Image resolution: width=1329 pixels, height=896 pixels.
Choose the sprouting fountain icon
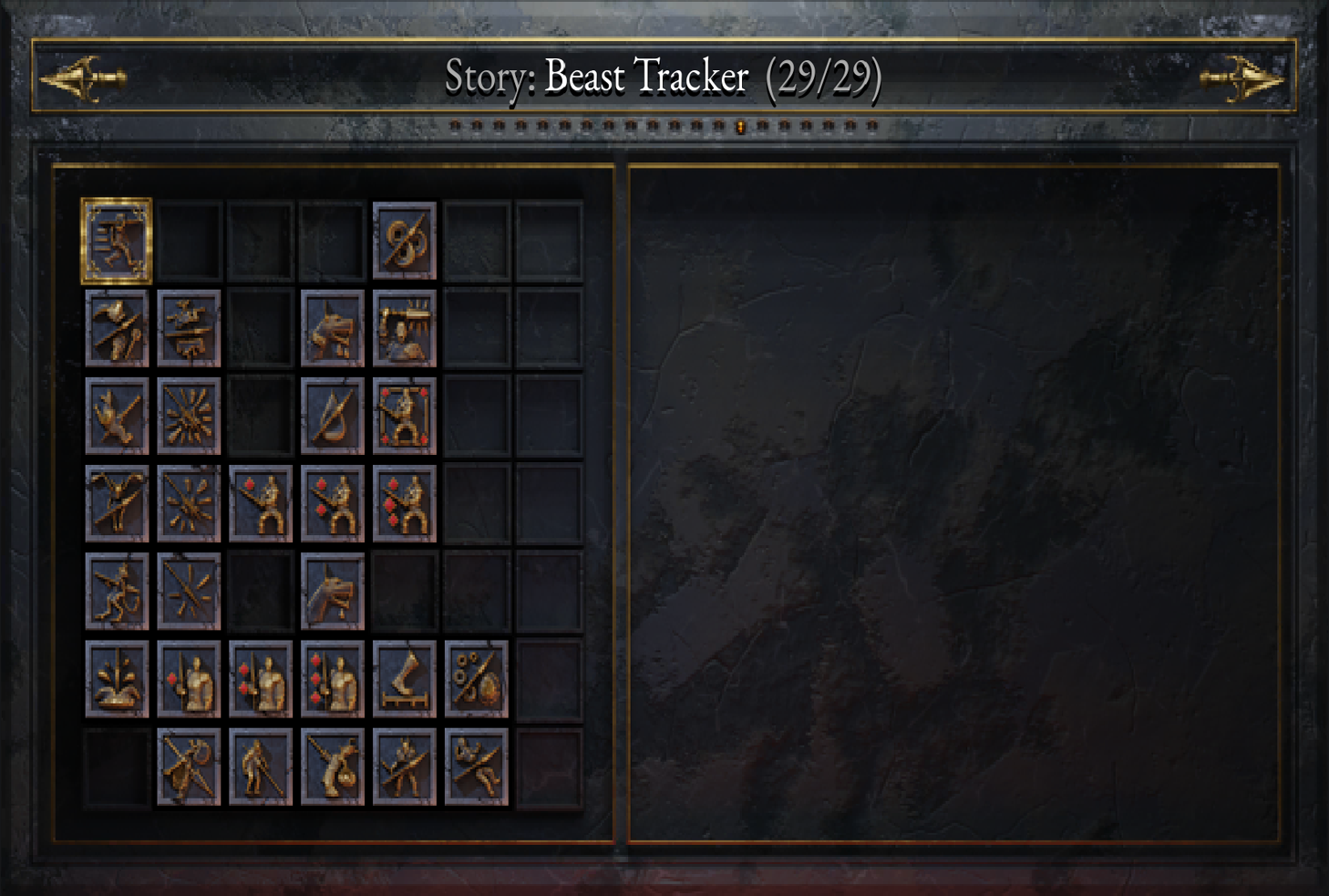[116, 679]
